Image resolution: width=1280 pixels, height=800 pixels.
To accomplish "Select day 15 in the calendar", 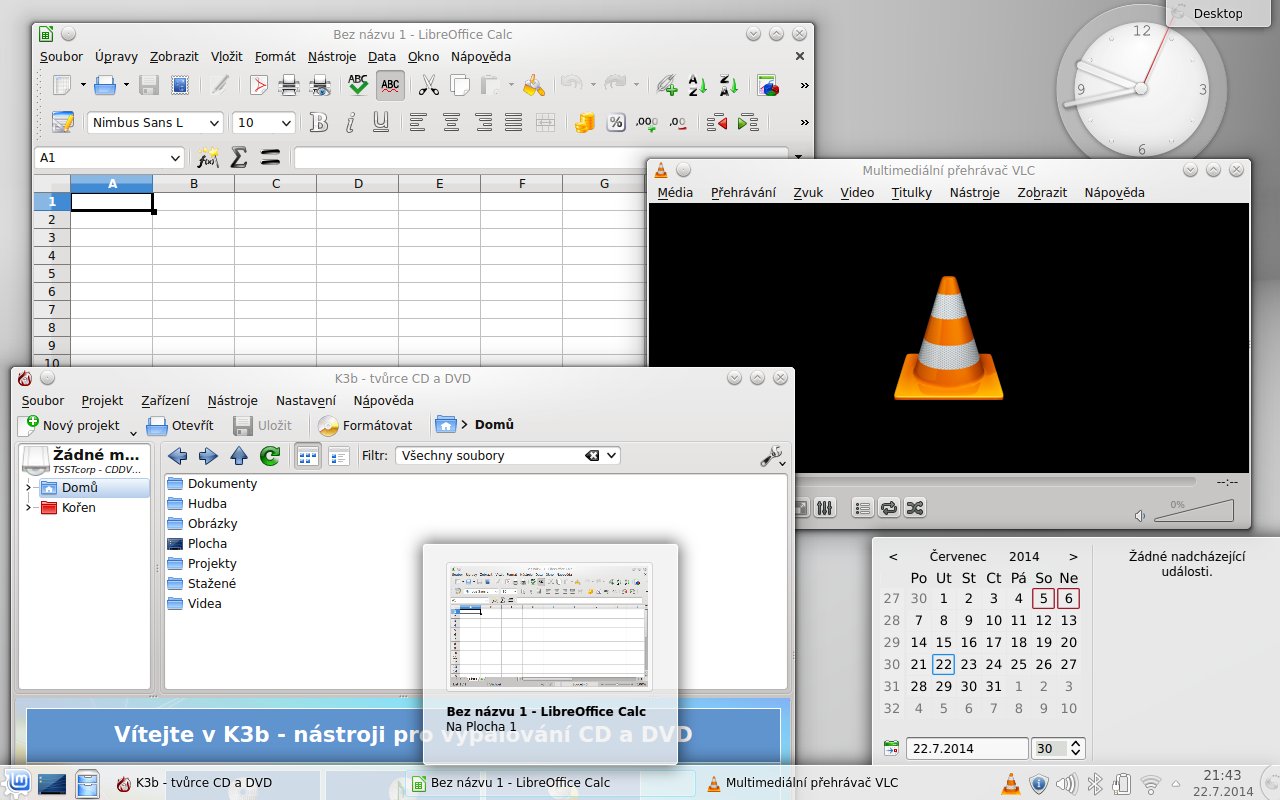I will tap(944, 642).
